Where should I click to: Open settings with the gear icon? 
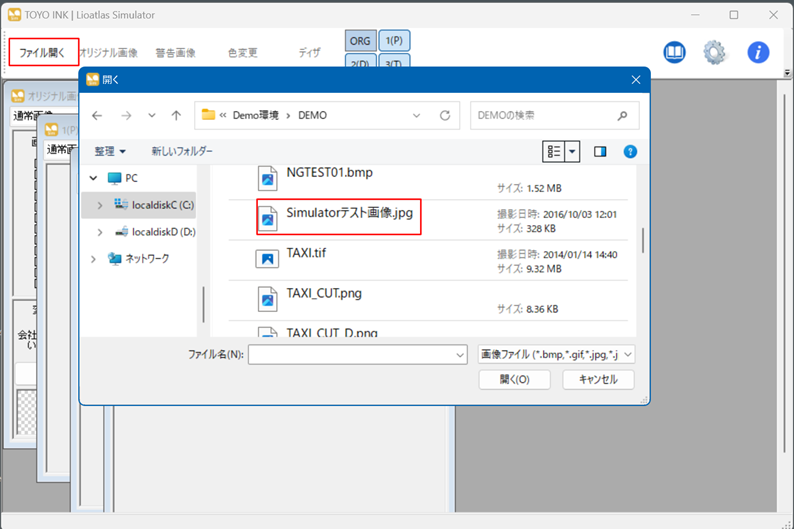pyautogui.click(x=714, y=53)
